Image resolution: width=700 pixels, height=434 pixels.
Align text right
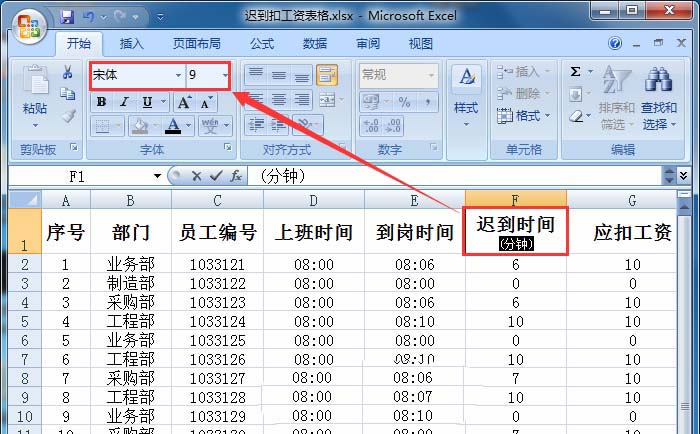click(301, 99)
